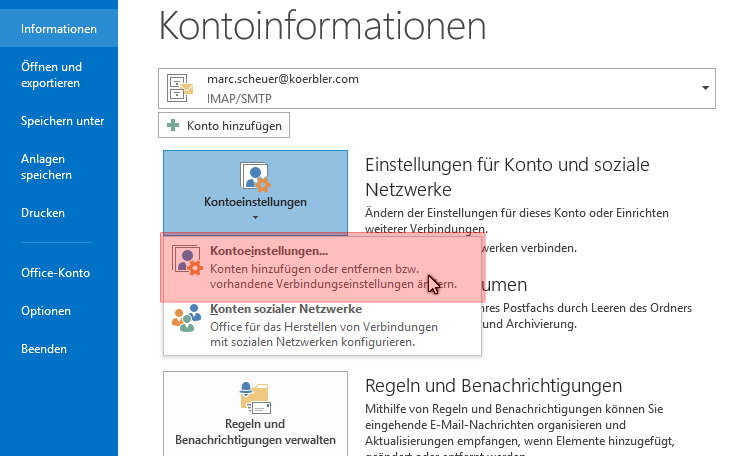
Task: Click the Regeln und Benachrichtigungen heading
Action: click(494, 386)
